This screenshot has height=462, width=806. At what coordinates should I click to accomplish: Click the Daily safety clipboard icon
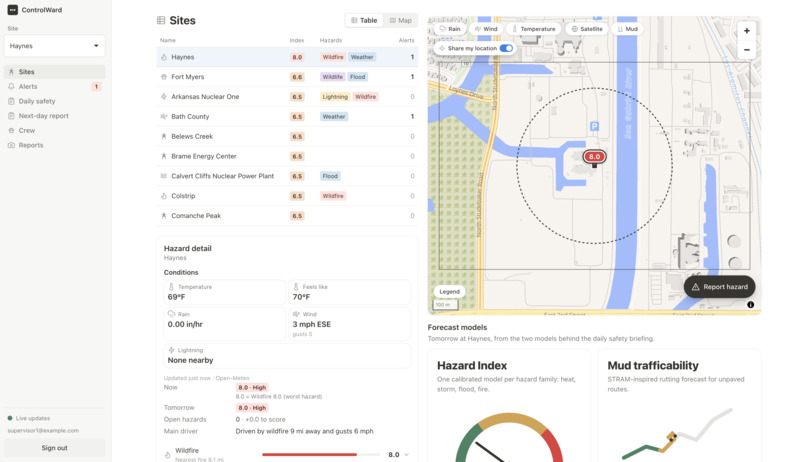tap(11, 101)
